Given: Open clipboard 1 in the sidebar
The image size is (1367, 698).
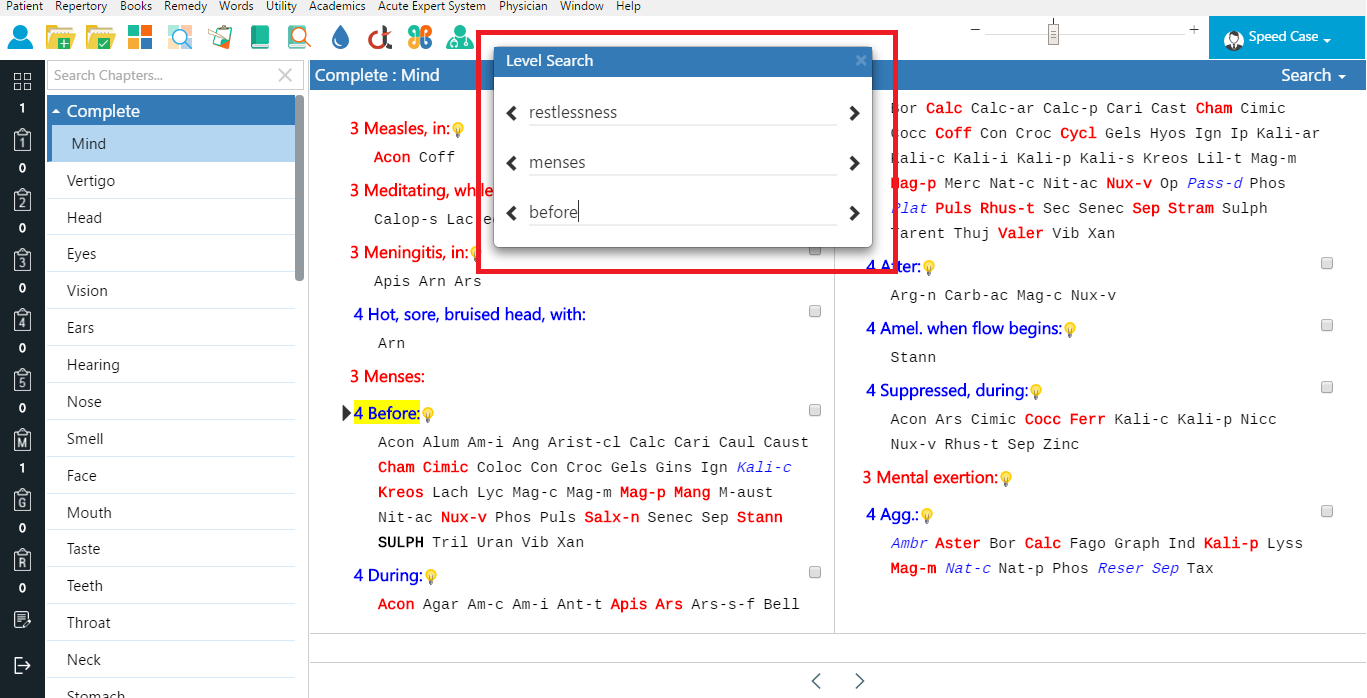Looking at the screenshot, I should point(22,140).
